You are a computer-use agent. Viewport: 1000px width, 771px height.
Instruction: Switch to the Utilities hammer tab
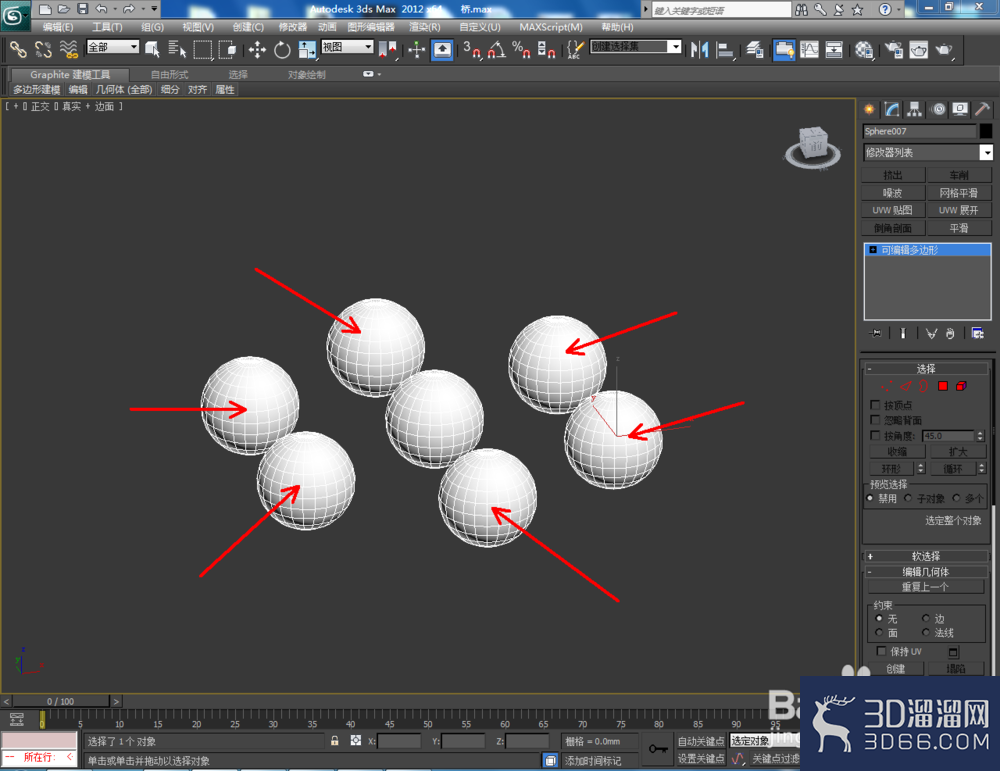(x=982, y=109)
